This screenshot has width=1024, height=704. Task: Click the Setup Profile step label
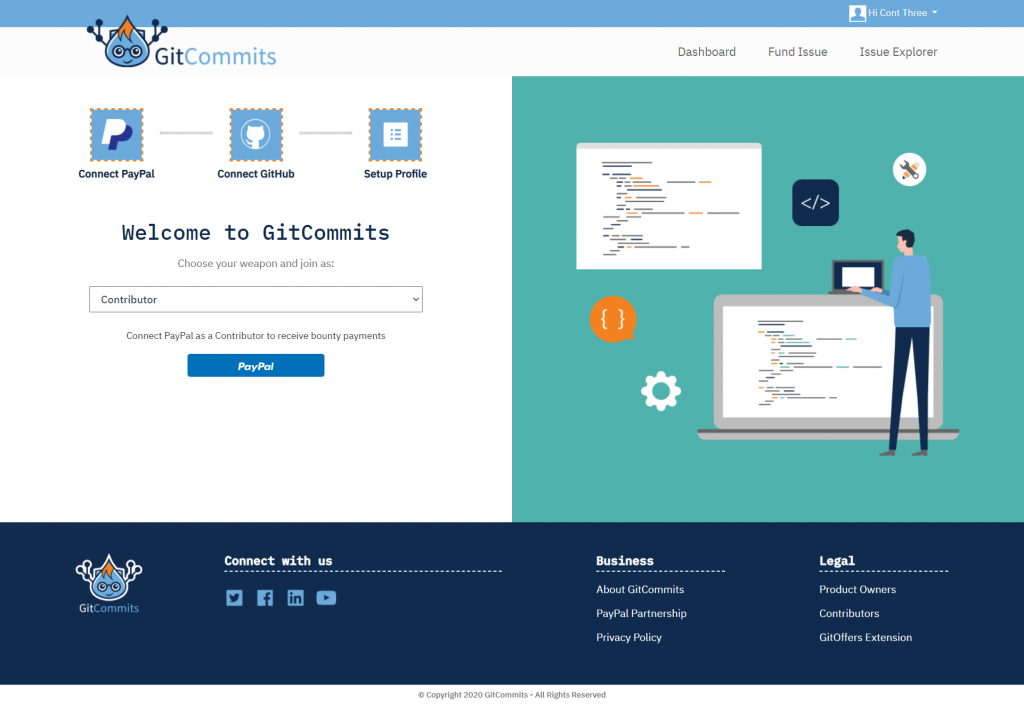pyautogui.click(x=395, y=174)
